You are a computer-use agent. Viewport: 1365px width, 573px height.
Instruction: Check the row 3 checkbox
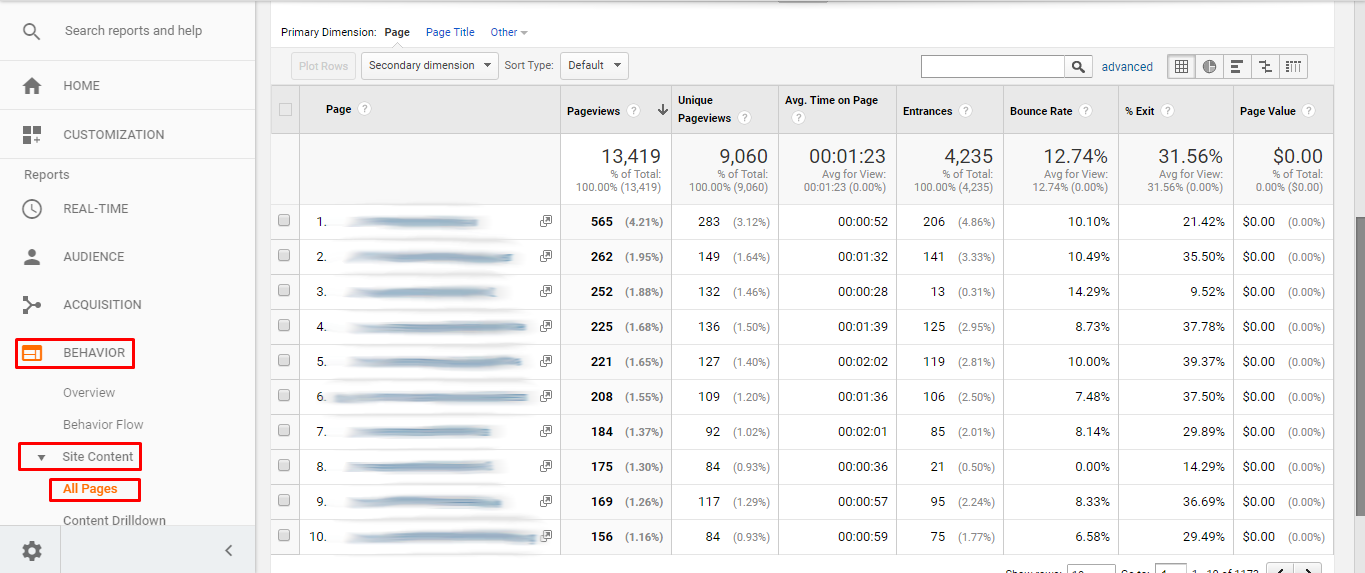point(284,291)
